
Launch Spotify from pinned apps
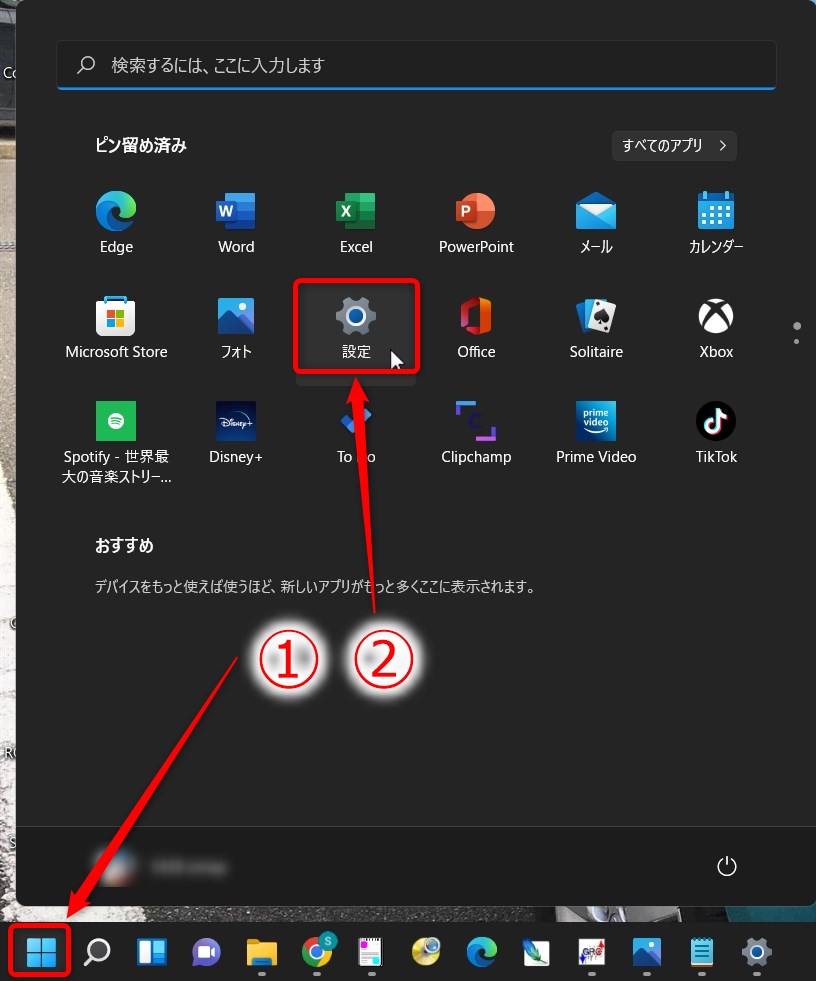click(x=116, y=442)
